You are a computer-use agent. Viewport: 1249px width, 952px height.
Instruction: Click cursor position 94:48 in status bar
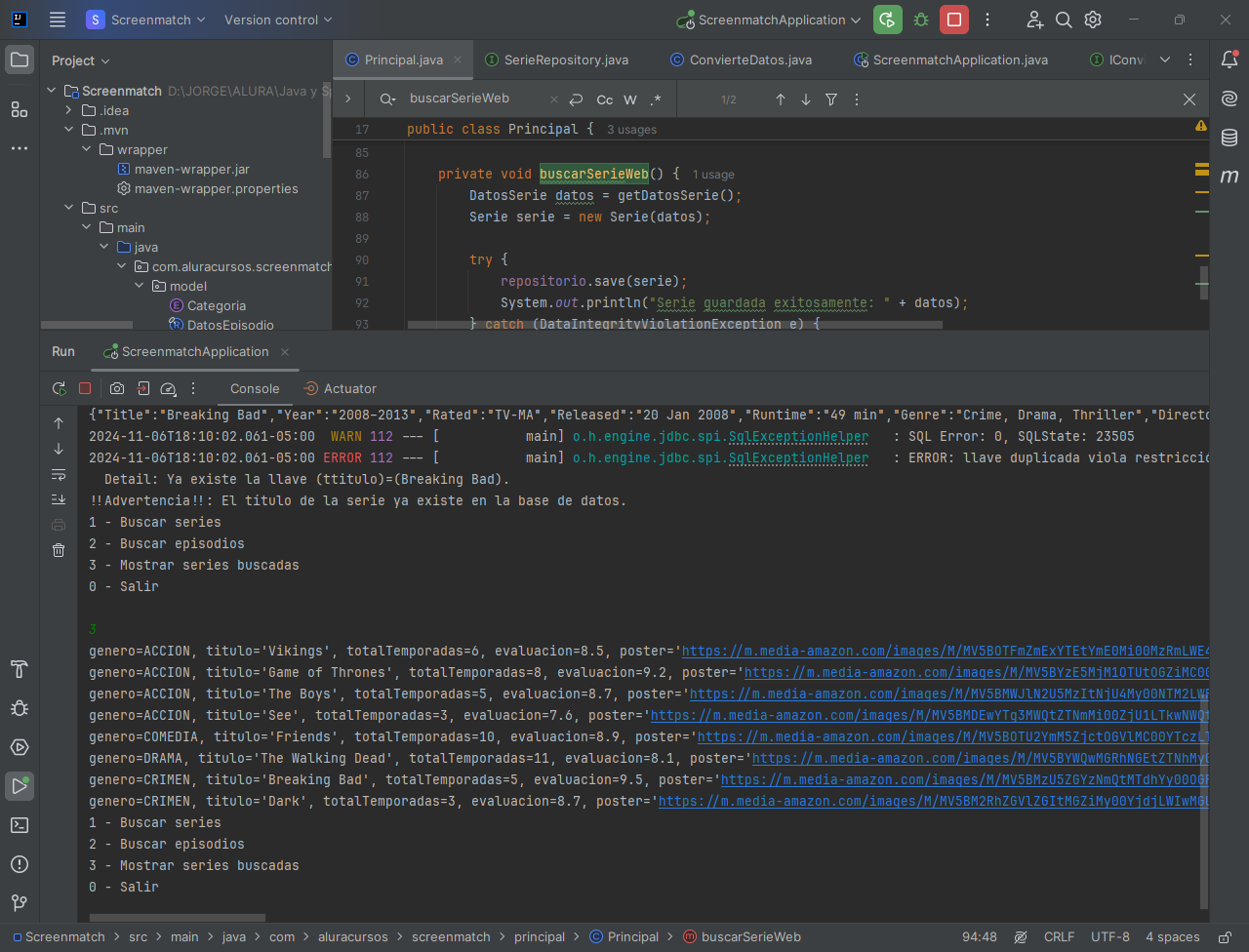coord(980,937)
